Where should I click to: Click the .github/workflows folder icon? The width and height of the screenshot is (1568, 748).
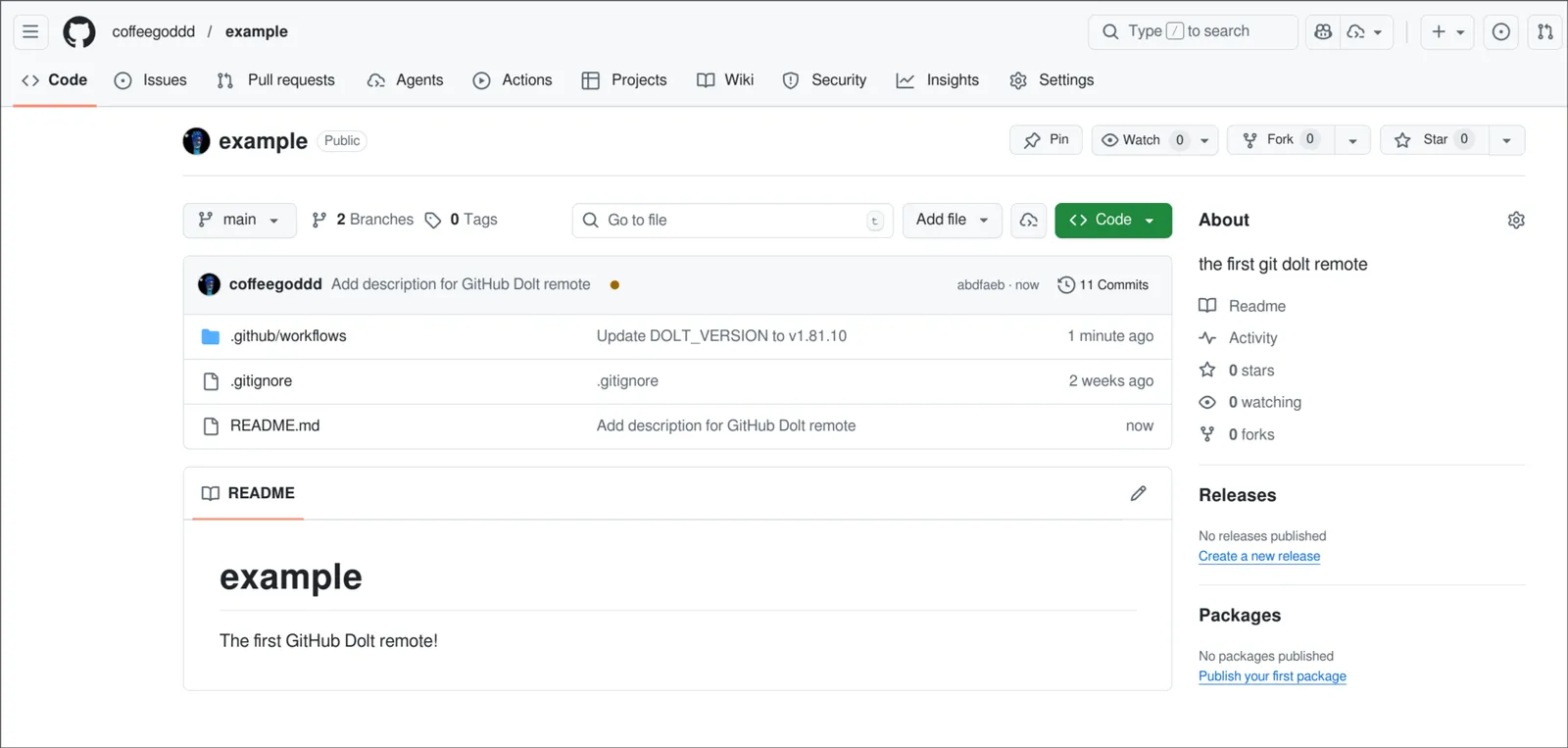[210, 336]
